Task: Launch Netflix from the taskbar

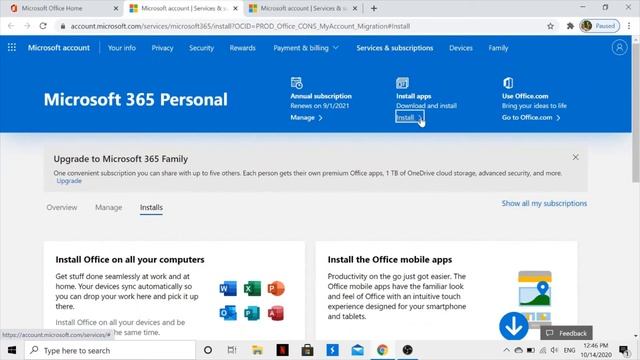Action: pyautogui.click(x=282, y=350)
